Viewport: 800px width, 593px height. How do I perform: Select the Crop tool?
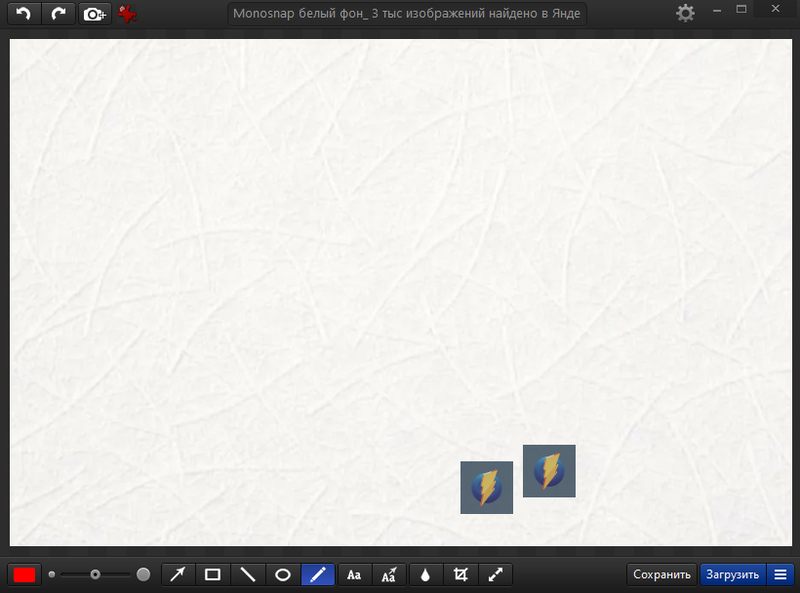pyautogui.click(x=461, y=575)
